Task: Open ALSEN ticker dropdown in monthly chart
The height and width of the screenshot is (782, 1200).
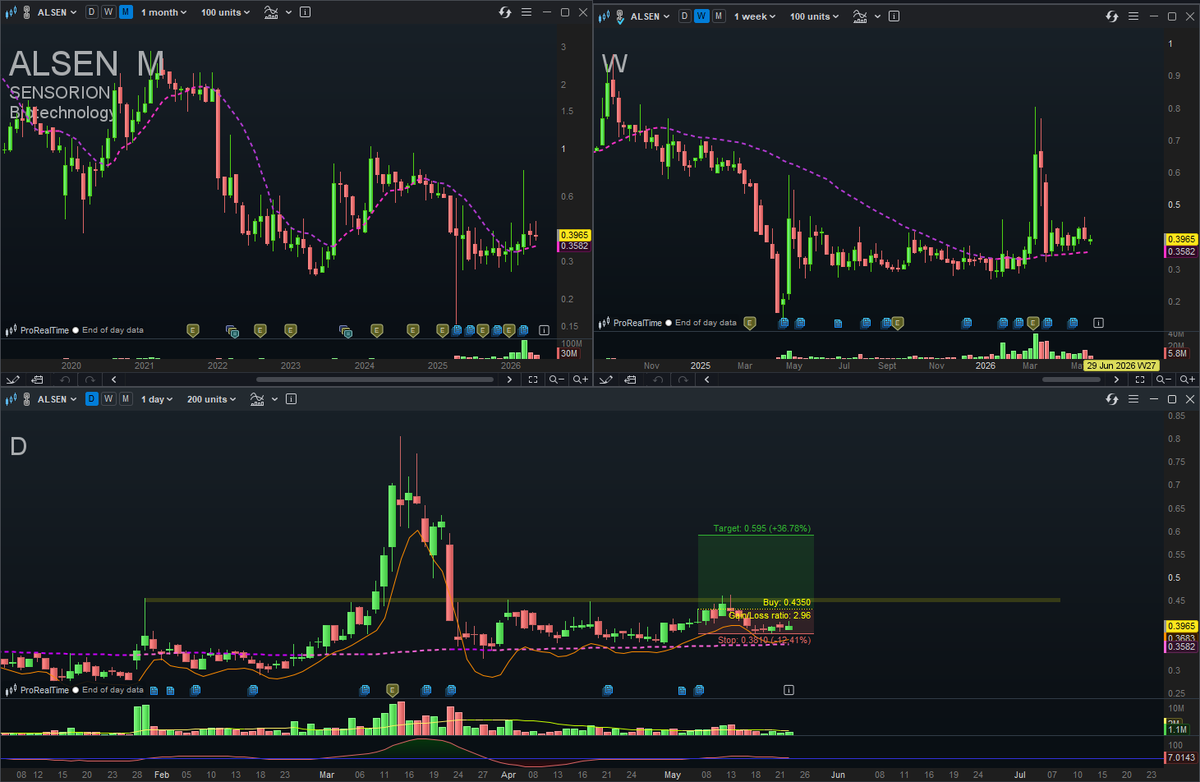Action: click(x=57, y=13)
